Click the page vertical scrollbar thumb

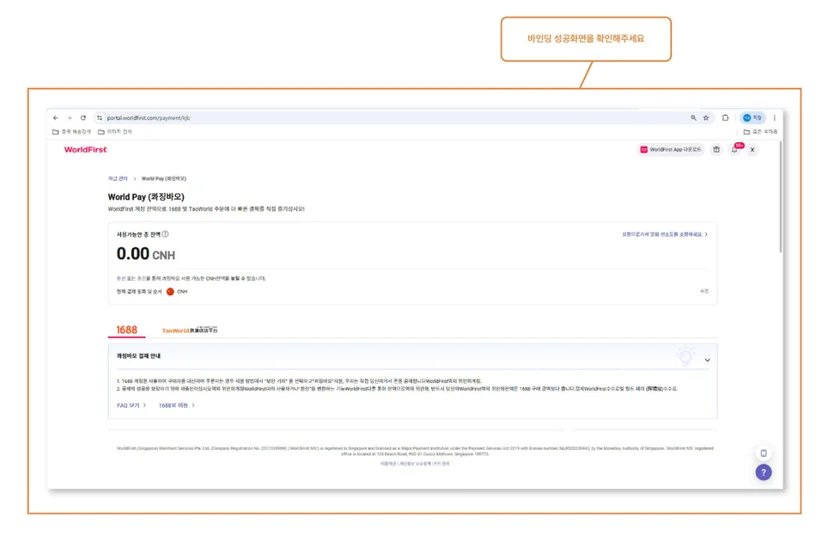pyautogui.click(x=780, y=197)
